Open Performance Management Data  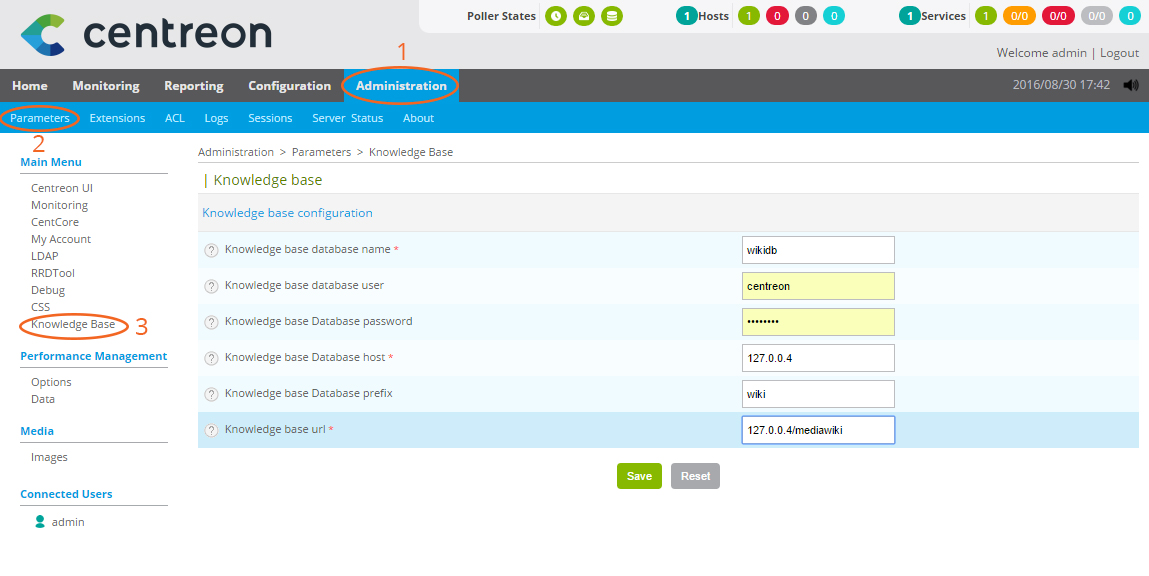click(x=43, y=399)
